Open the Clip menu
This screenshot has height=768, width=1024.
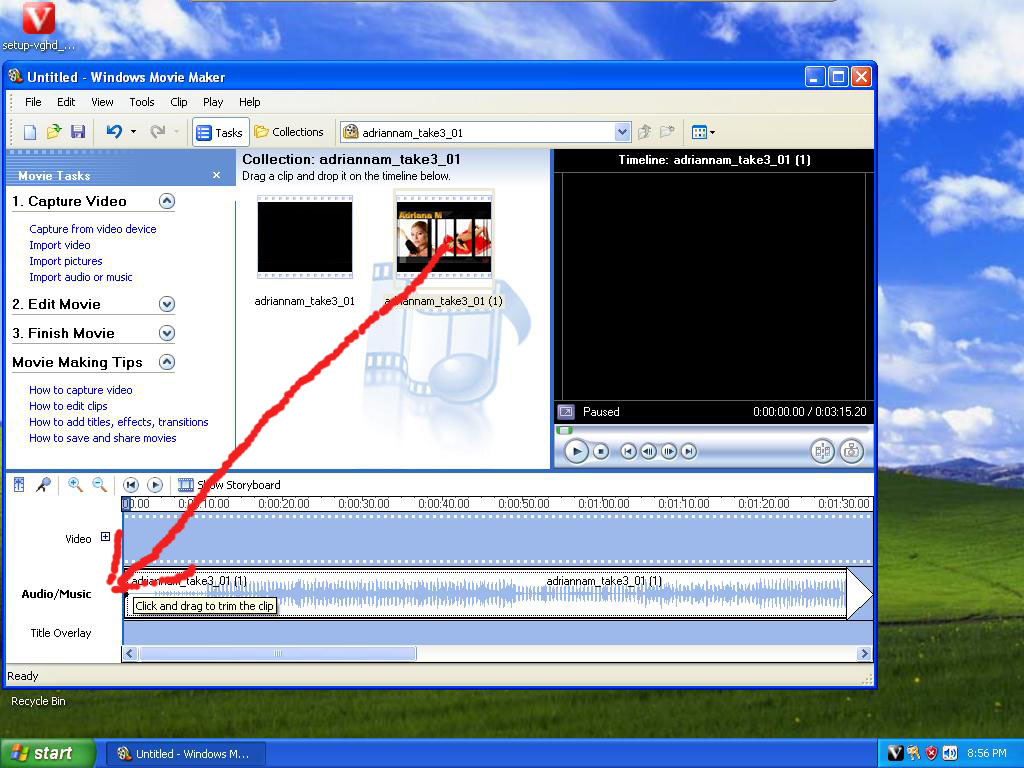(x=178, y=102)
